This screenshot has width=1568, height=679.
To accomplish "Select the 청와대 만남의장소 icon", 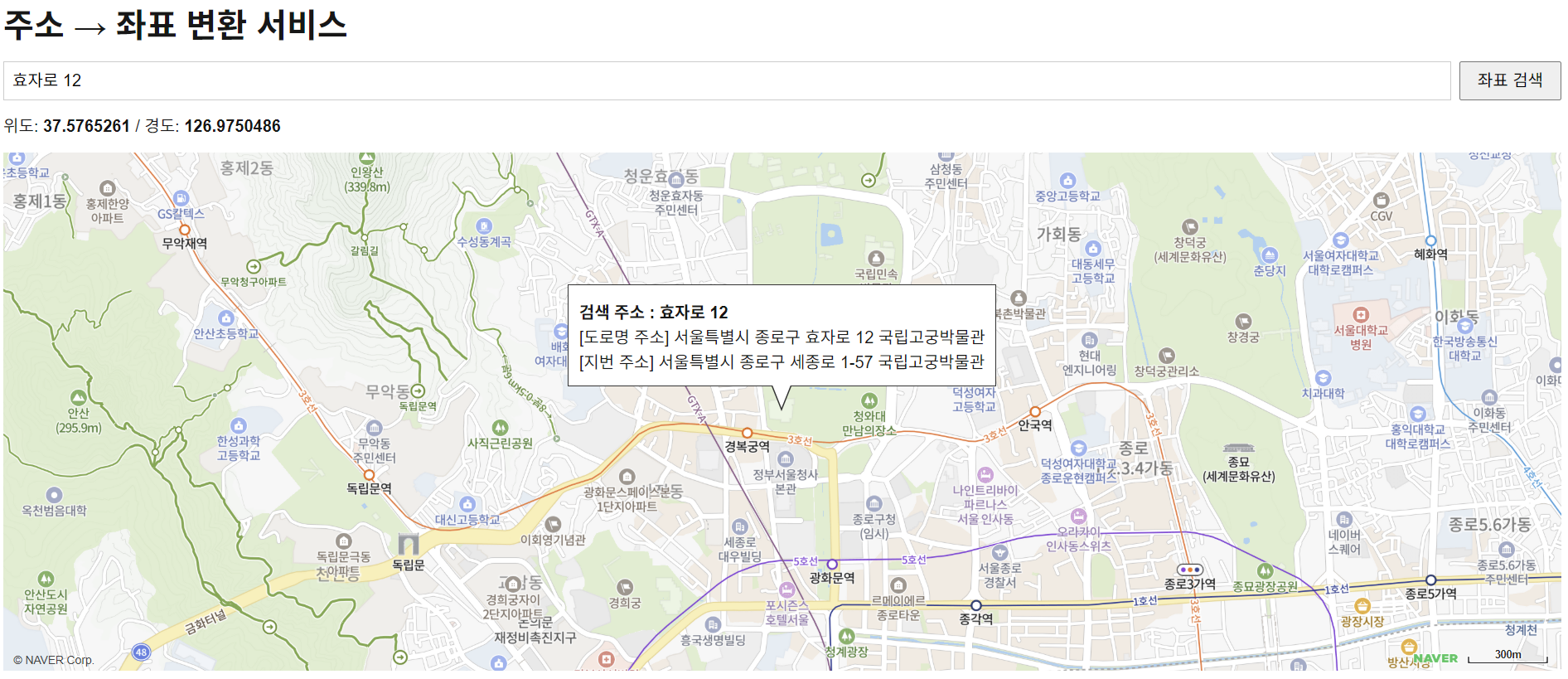I will tap(869, 400).
